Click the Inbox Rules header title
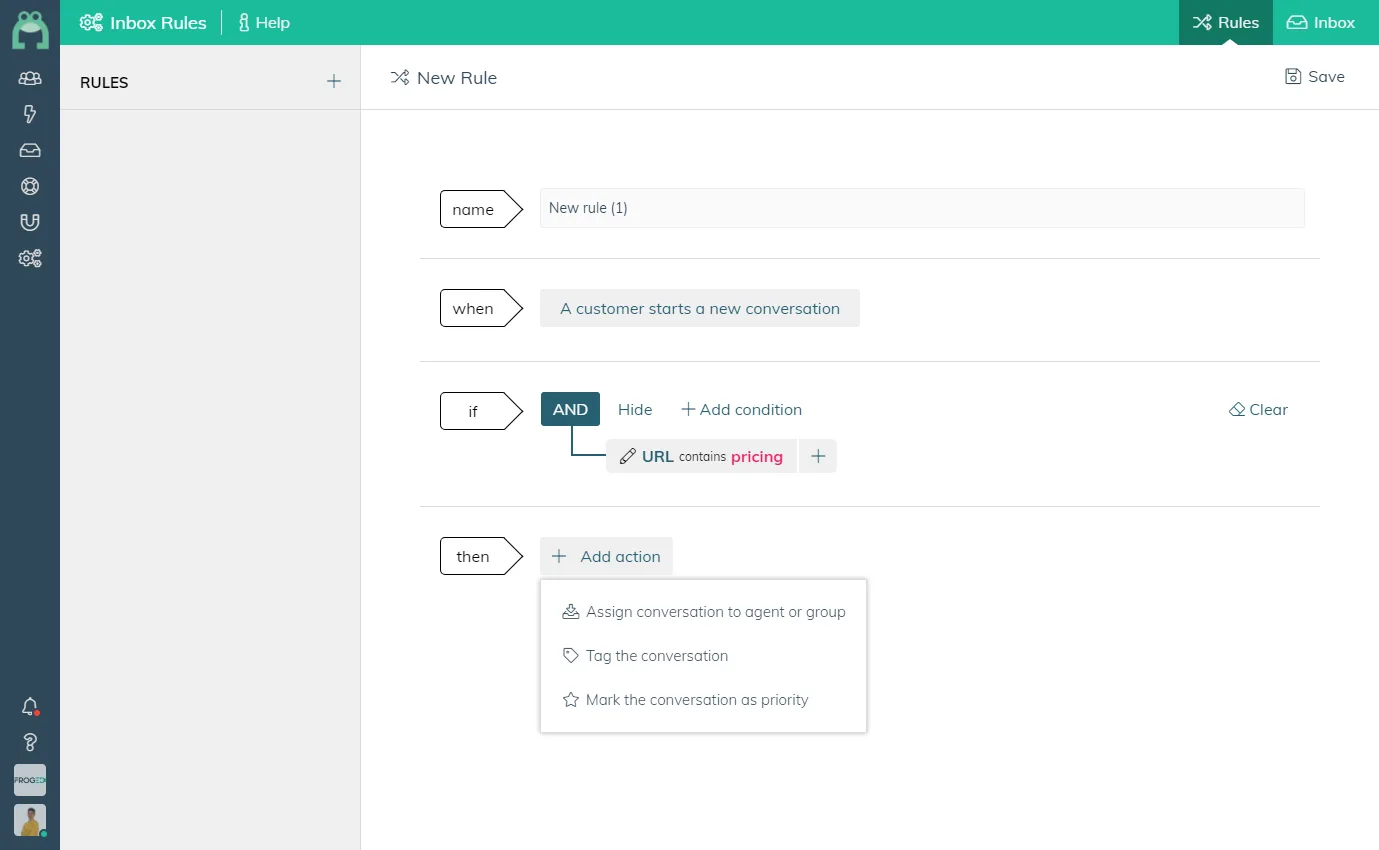This screenshot has height=850, width=1379. (143, 22)
